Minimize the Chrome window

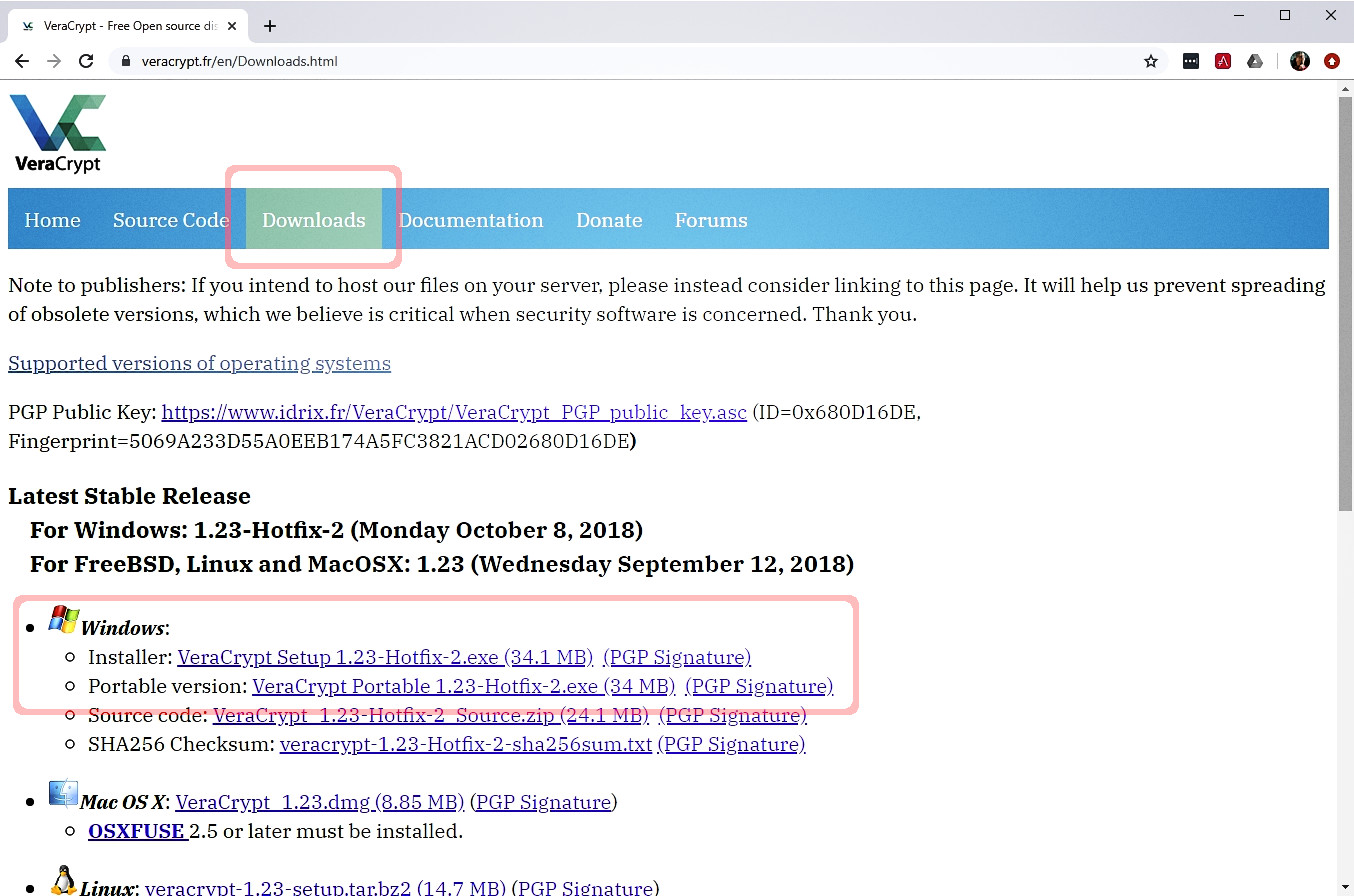(1239, 15)
